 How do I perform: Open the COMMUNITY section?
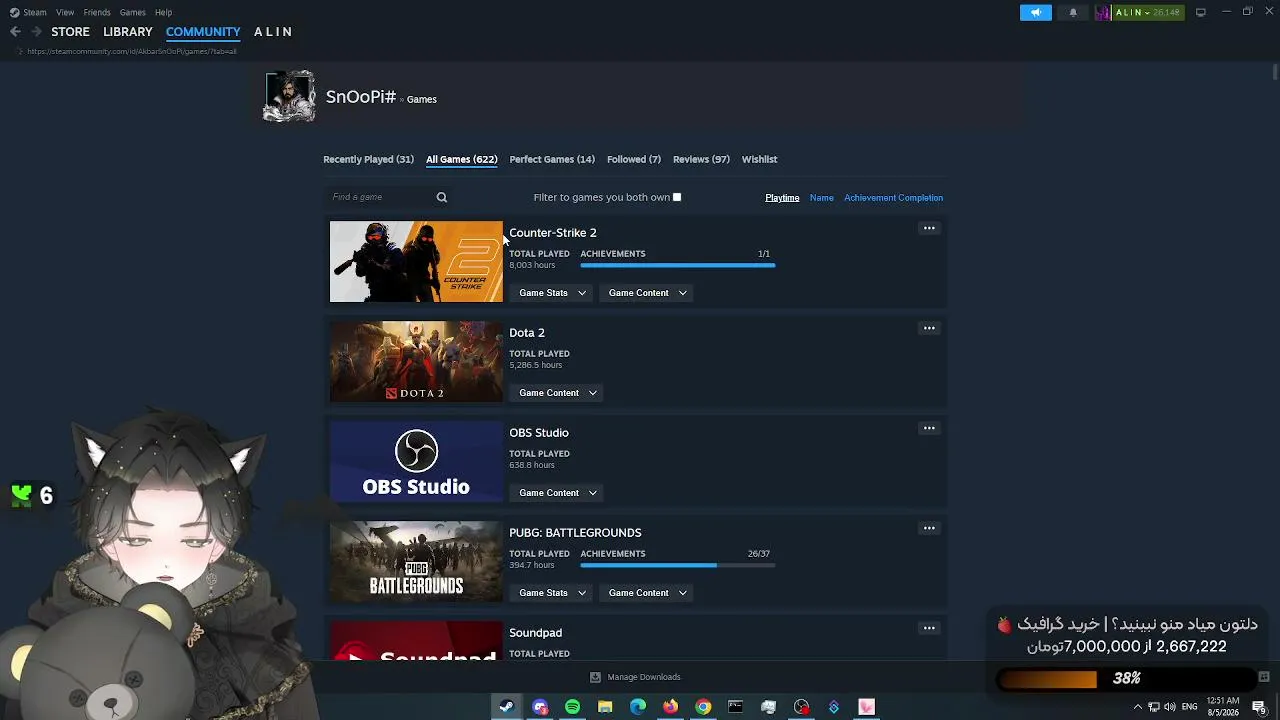[203, 32]
